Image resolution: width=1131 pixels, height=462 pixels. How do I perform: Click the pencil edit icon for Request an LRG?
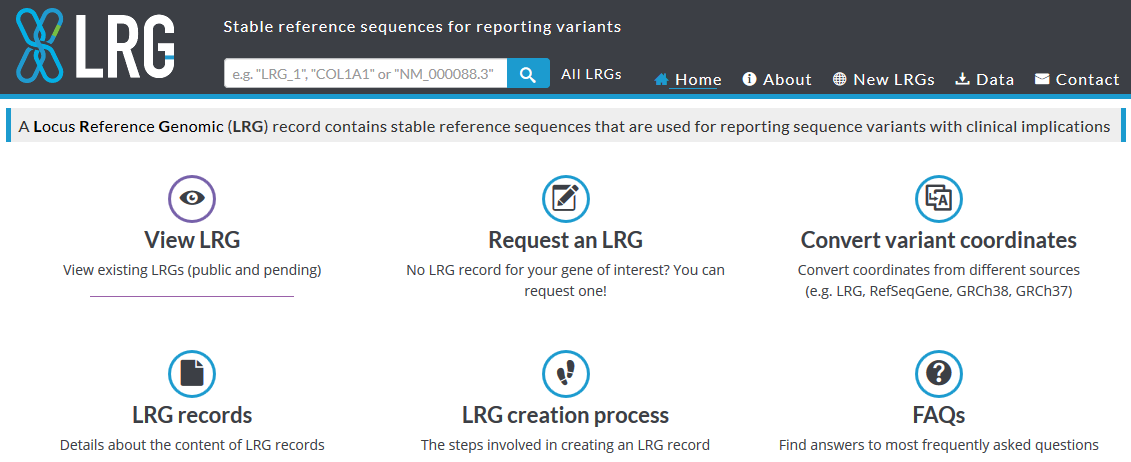point(565,198)
